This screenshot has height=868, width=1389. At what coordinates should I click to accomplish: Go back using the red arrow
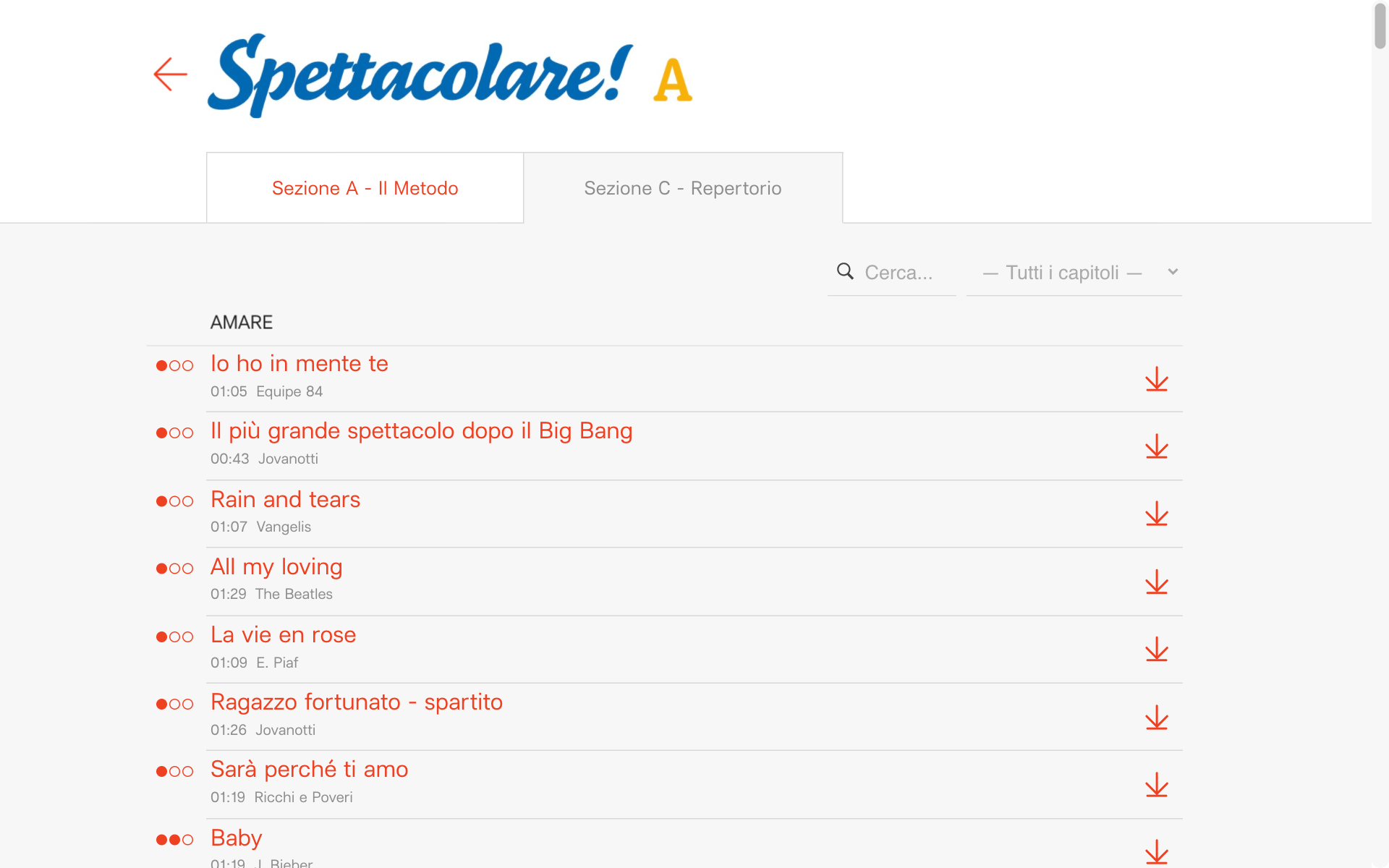coord(171,75)
